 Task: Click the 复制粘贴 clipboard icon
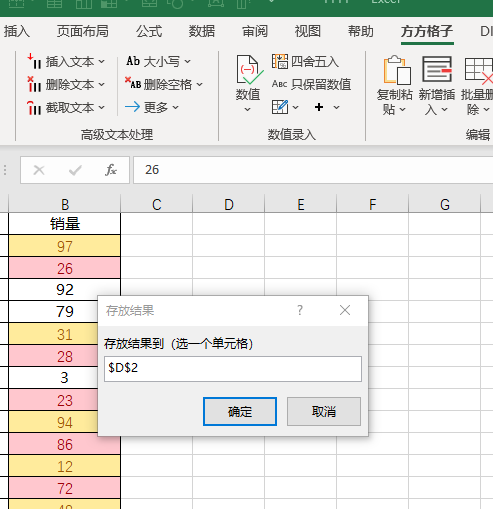tap(396, 70)
